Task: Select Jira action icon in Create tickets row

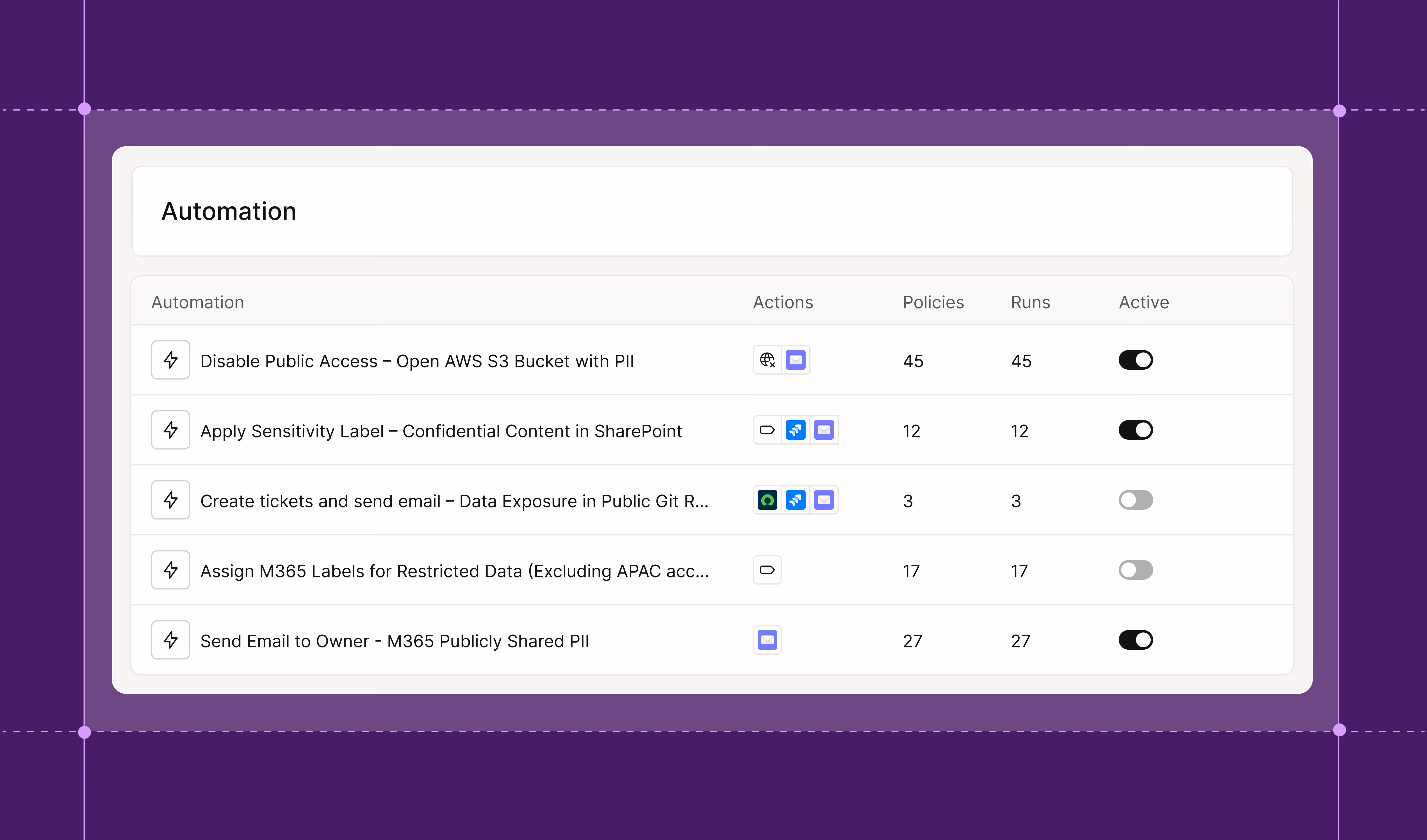Action: [x=796, y=500]
